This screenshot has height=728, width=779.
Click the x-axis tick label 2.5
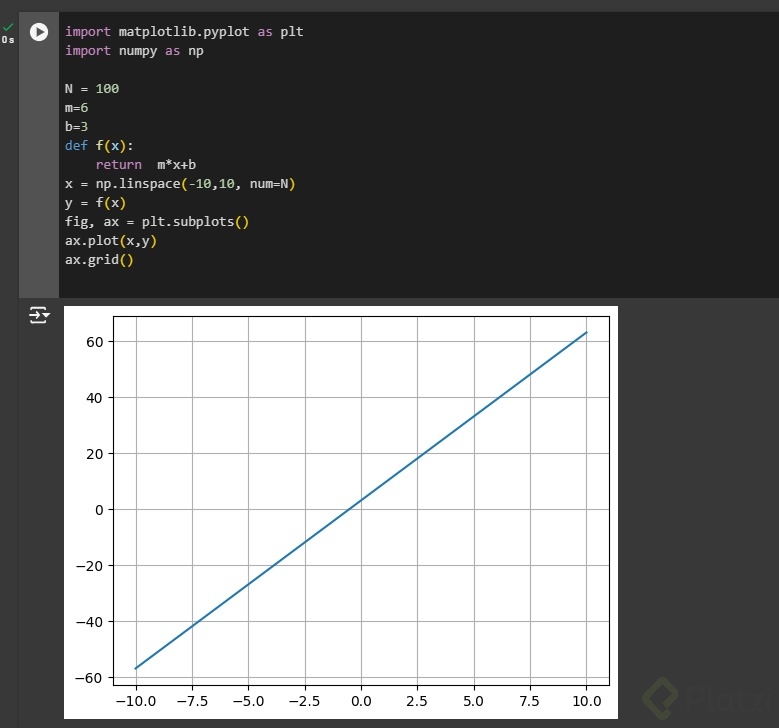(x=417, y=701)
